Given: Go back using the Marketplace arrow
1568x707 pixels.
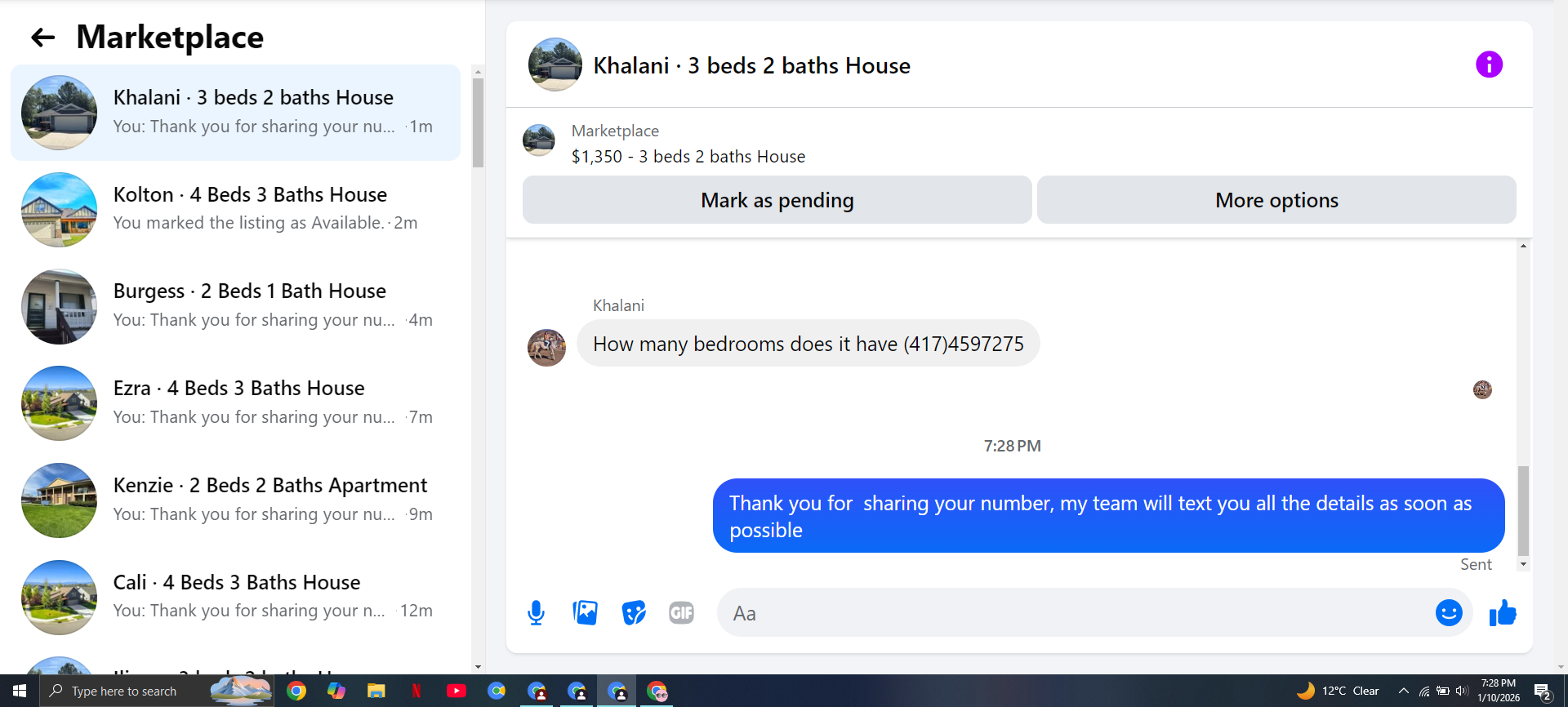Looking at the screenshot, I should pyautogui.click(x=42, y=38).
